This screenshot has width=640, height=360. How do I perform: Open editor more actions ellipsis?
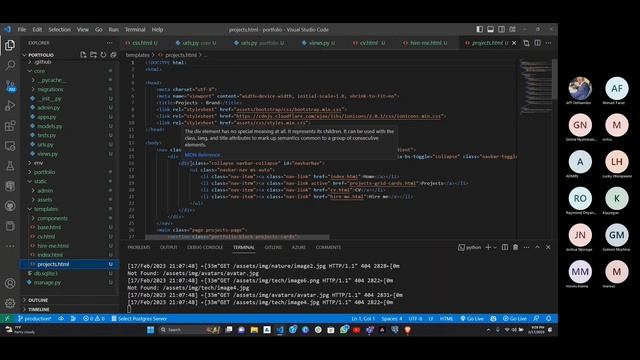[548, 43]
